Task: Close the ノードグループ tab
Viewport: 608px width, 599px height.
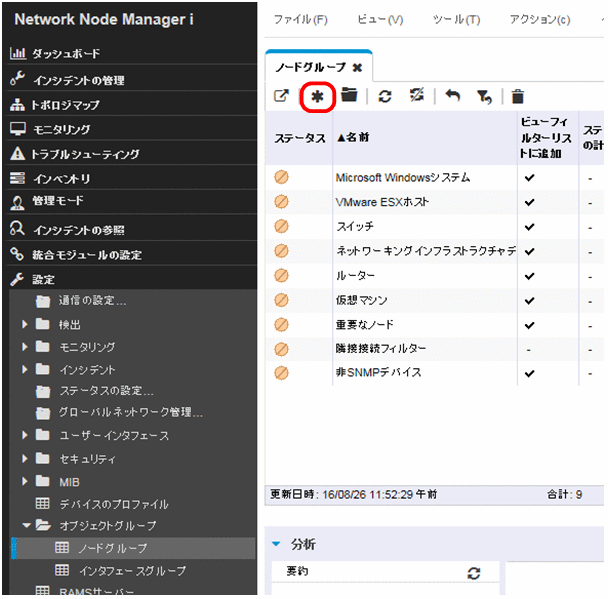Action: pos(357,68)
